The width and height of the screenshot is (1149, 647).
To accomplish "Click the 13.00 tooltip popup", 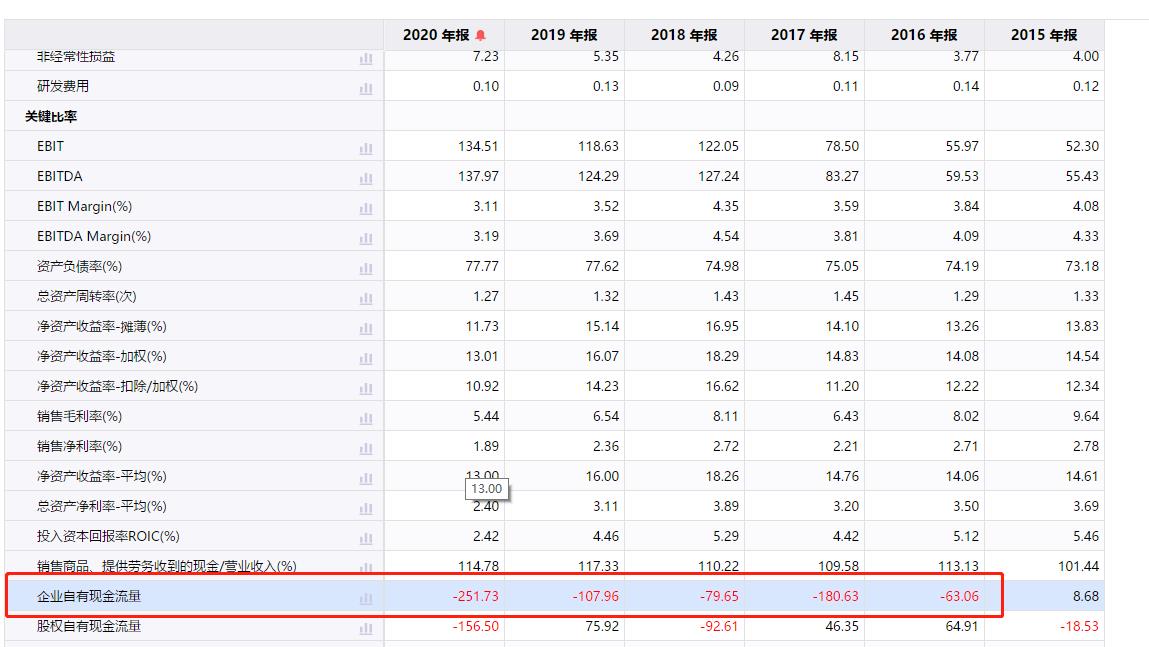I will 486,489.
